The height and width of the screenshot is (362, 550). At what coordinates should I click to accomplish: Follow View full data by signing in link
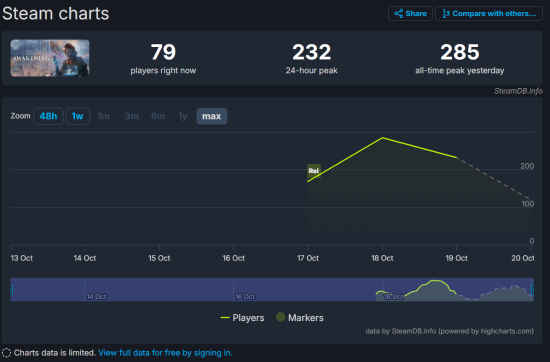tap(166, 353)
